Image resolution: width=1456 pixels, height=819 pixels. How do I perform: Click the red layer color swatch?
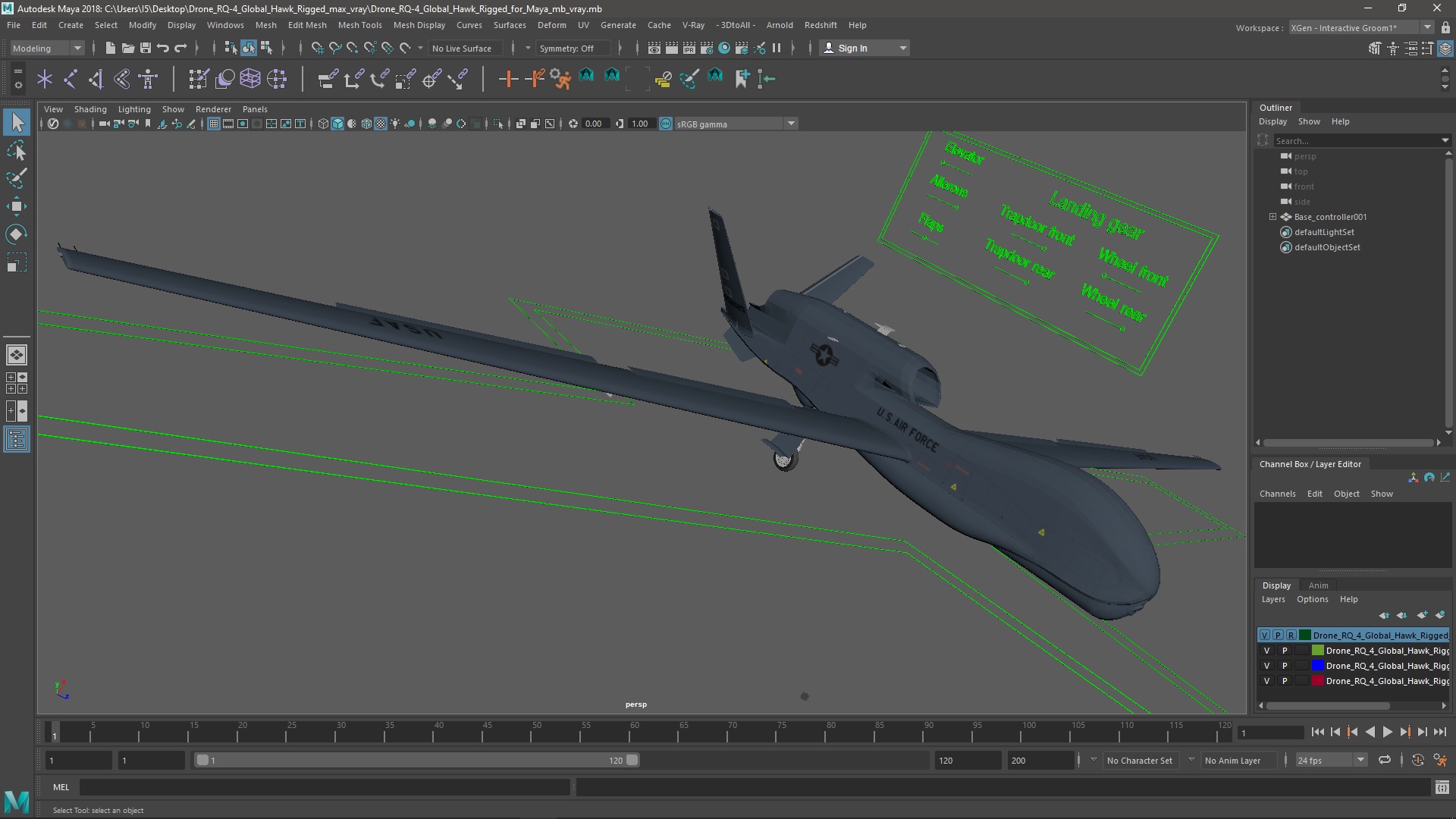point(1318,681)
